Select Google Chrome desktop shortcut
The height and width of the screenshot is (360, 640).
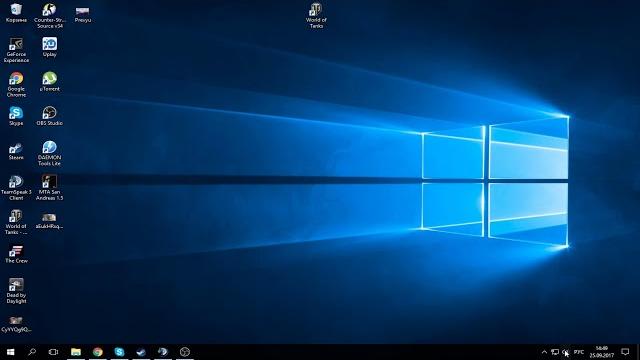pos(16,84)
